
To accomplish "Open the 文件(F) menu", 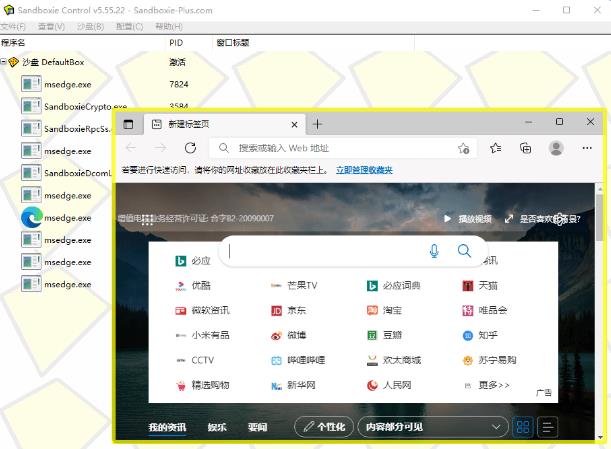I will [x=13, y=27].
